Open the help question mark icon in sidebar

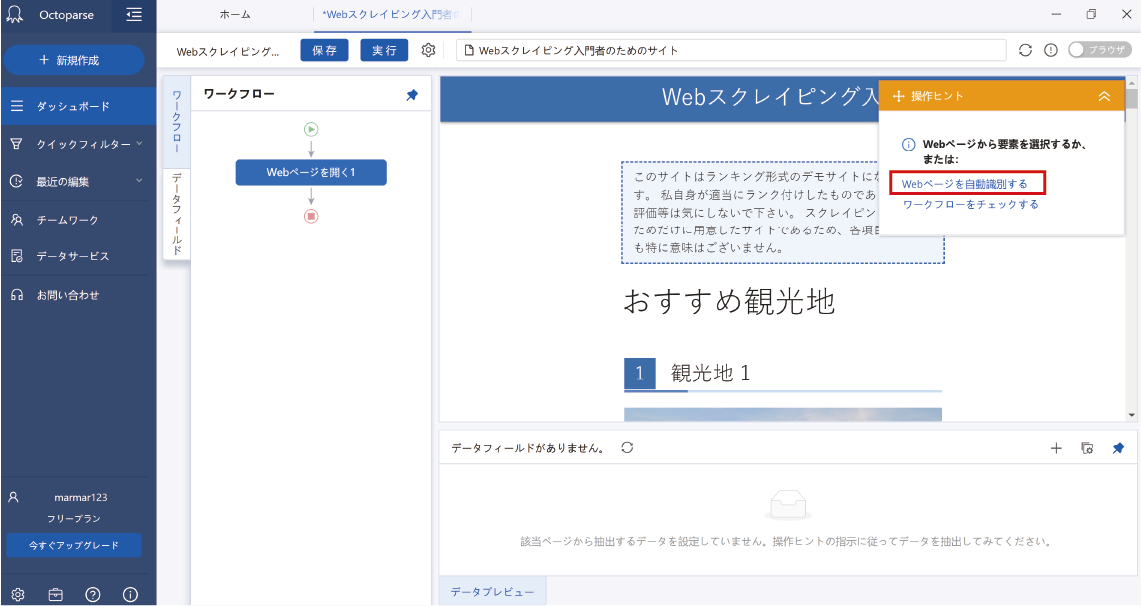(x=93, y=594)
